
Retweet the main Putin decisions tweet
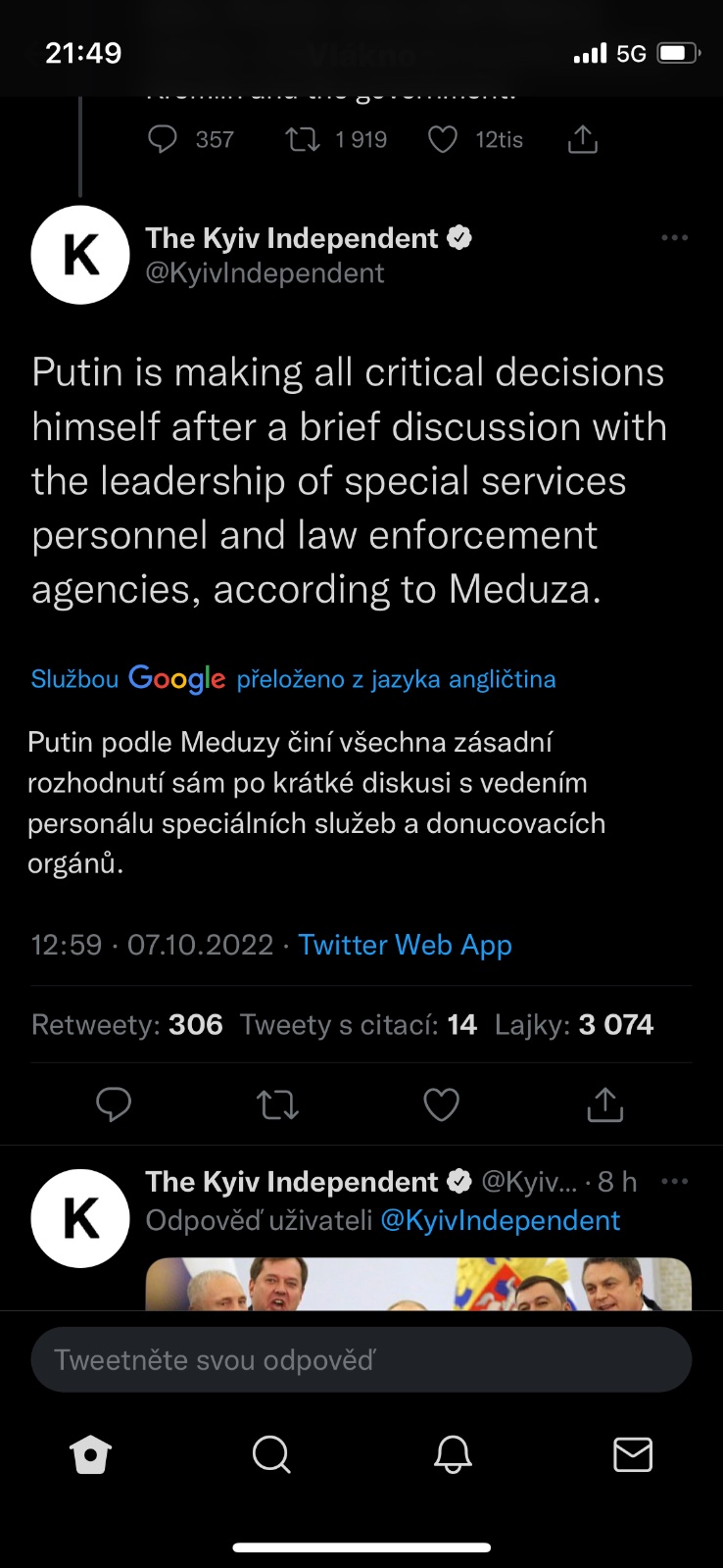coord(277,1104)
